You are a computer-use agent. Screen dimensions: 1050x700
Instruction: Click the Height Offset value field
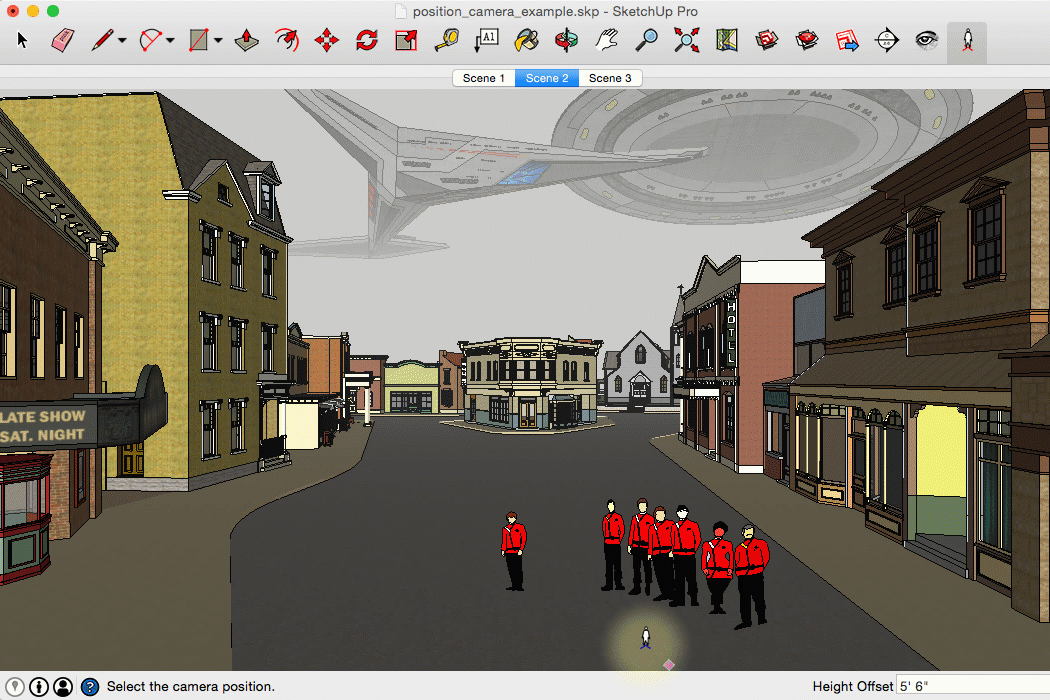point(973,687)
